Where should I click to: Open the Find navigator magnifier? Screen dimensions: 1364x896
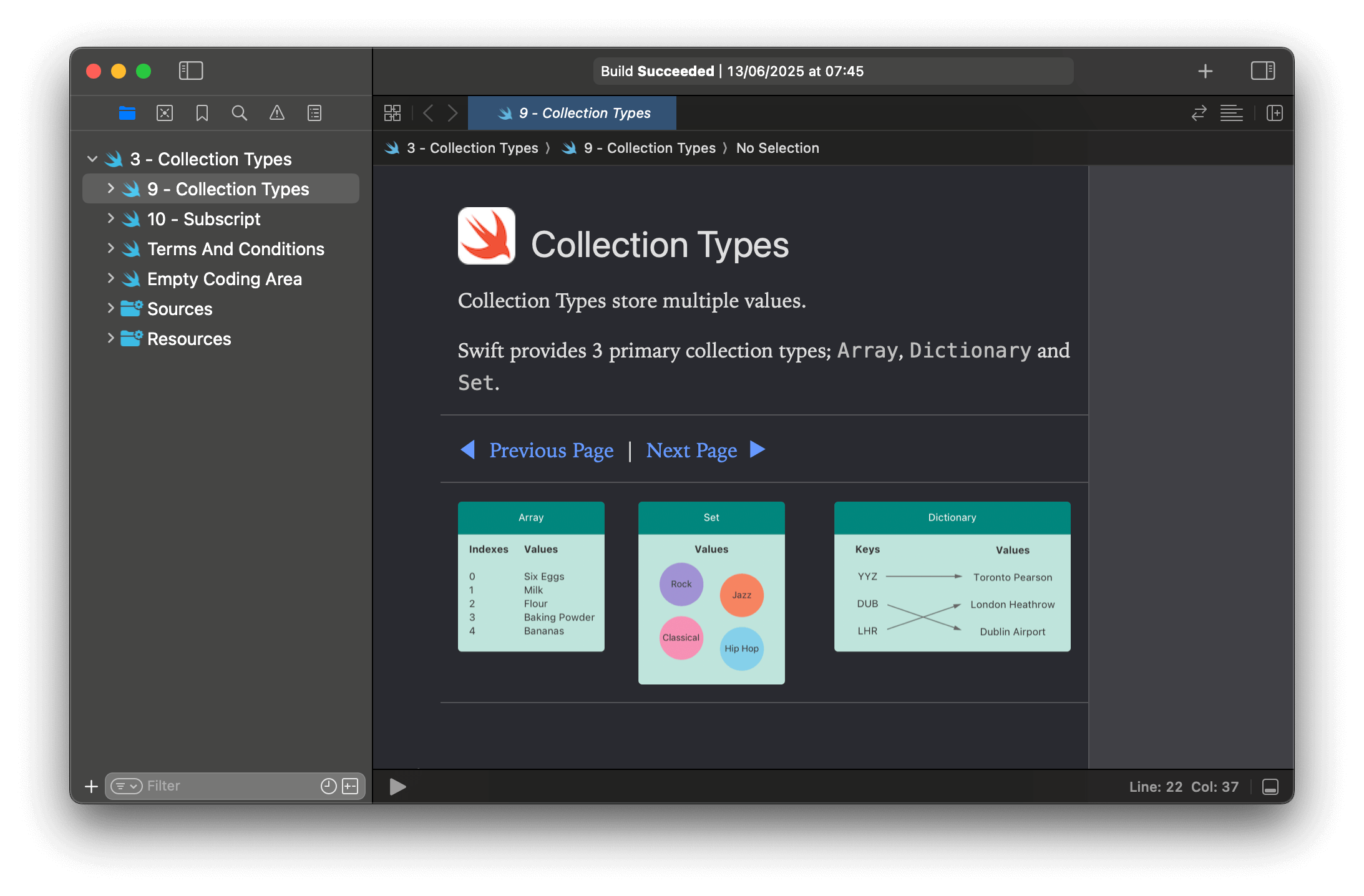[x=239, y=113]
